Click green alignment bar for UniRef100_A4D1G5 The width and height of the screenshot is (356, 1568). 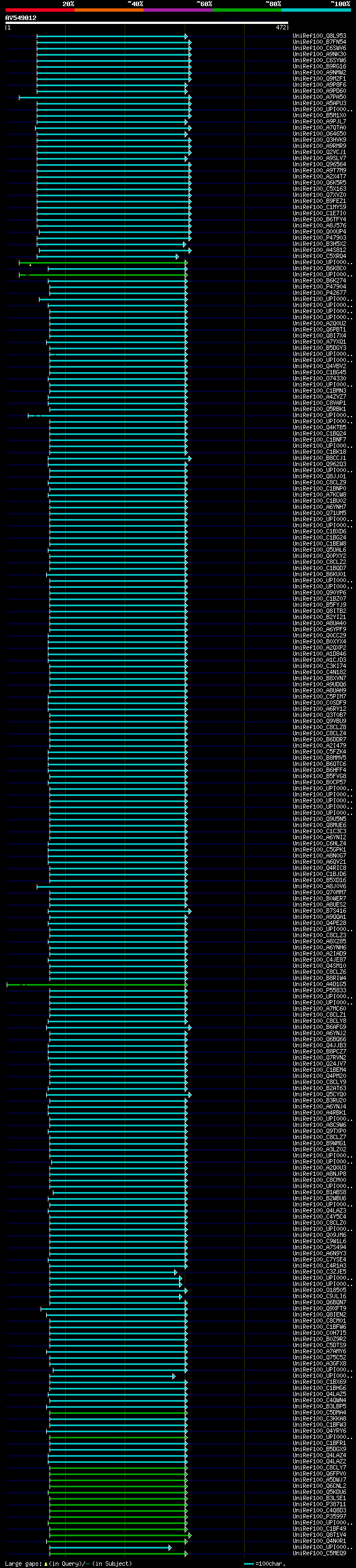(x=97, y=985)
